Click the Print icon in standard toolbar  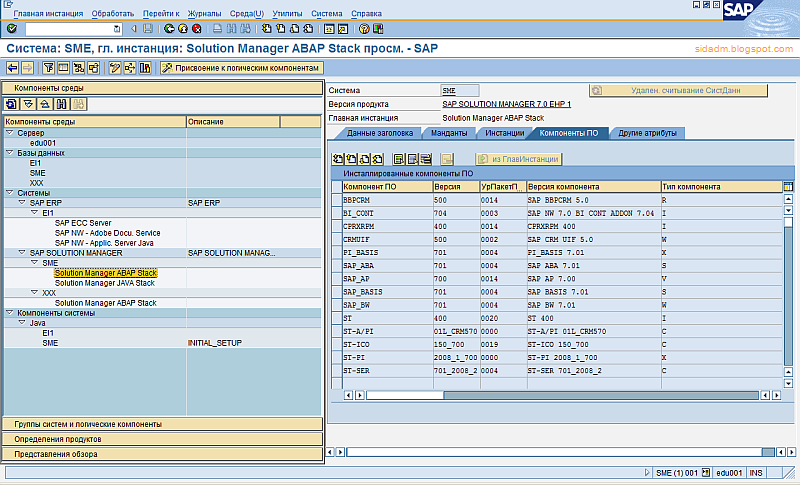[216, 29]
